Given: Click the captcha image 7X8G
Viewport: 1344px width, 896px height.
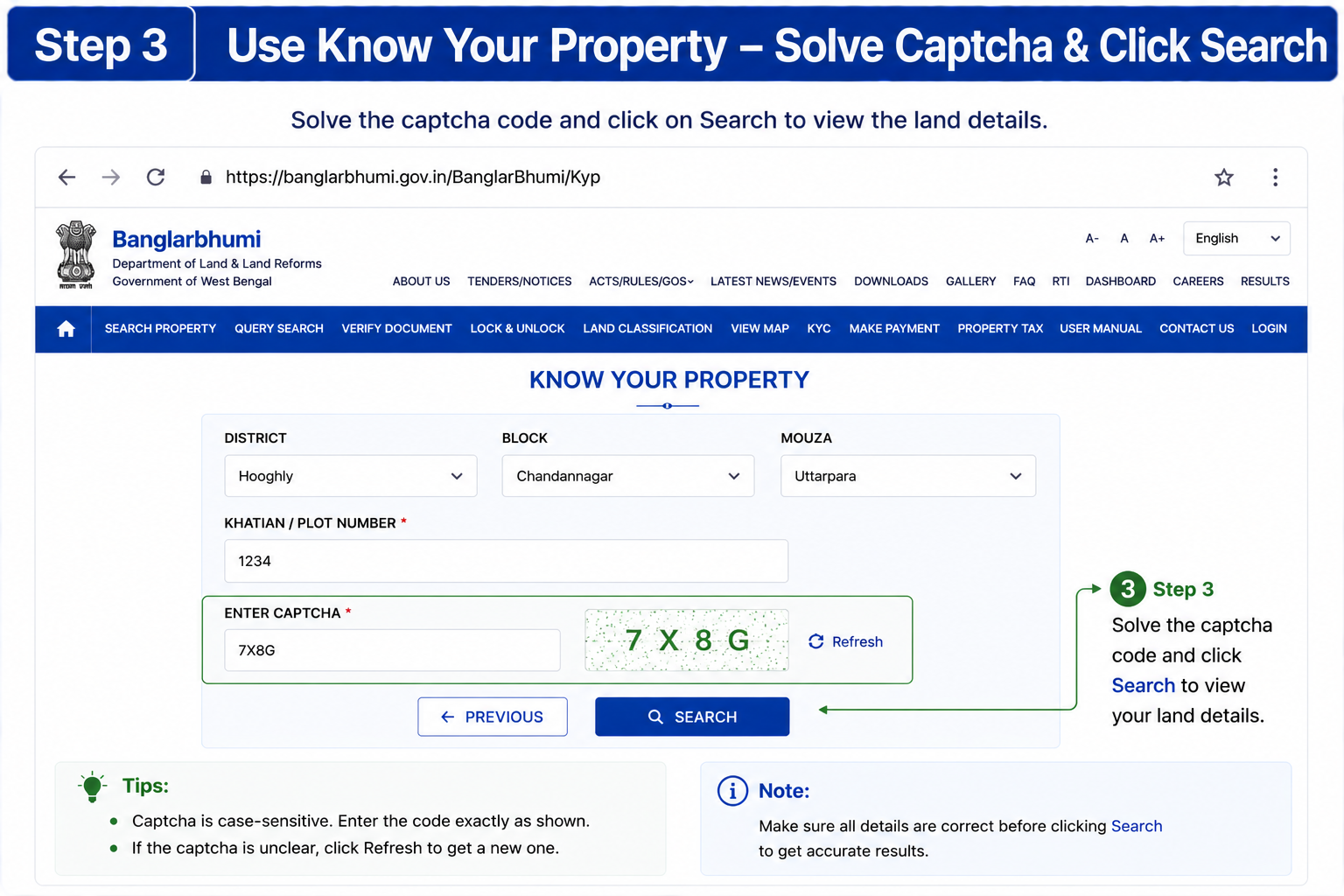Looking at the screenshot, I should tap(687, 640).
